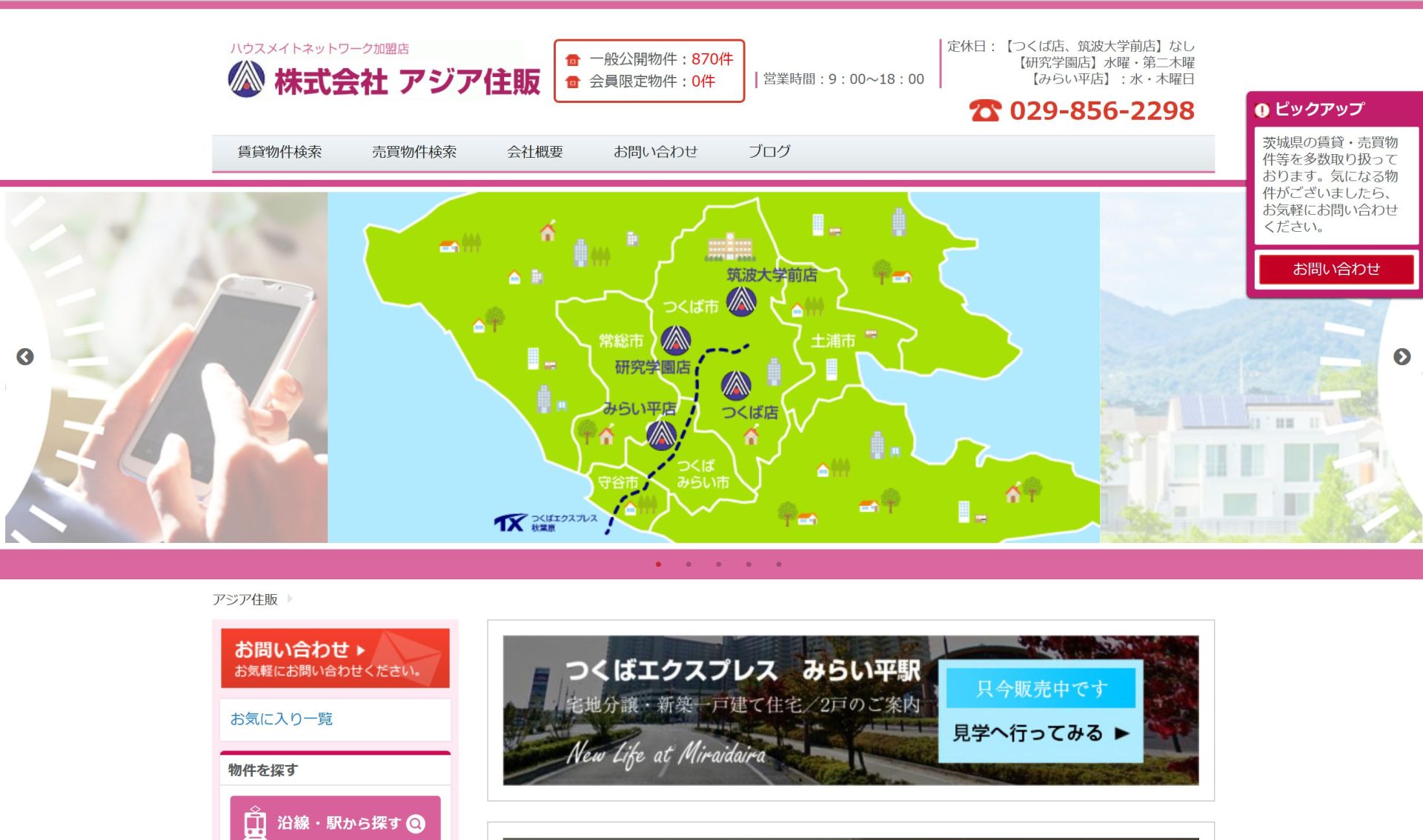Click house icon next to 一般公開物件
This screenshot has width=1423, height=840.
point(572,60)
